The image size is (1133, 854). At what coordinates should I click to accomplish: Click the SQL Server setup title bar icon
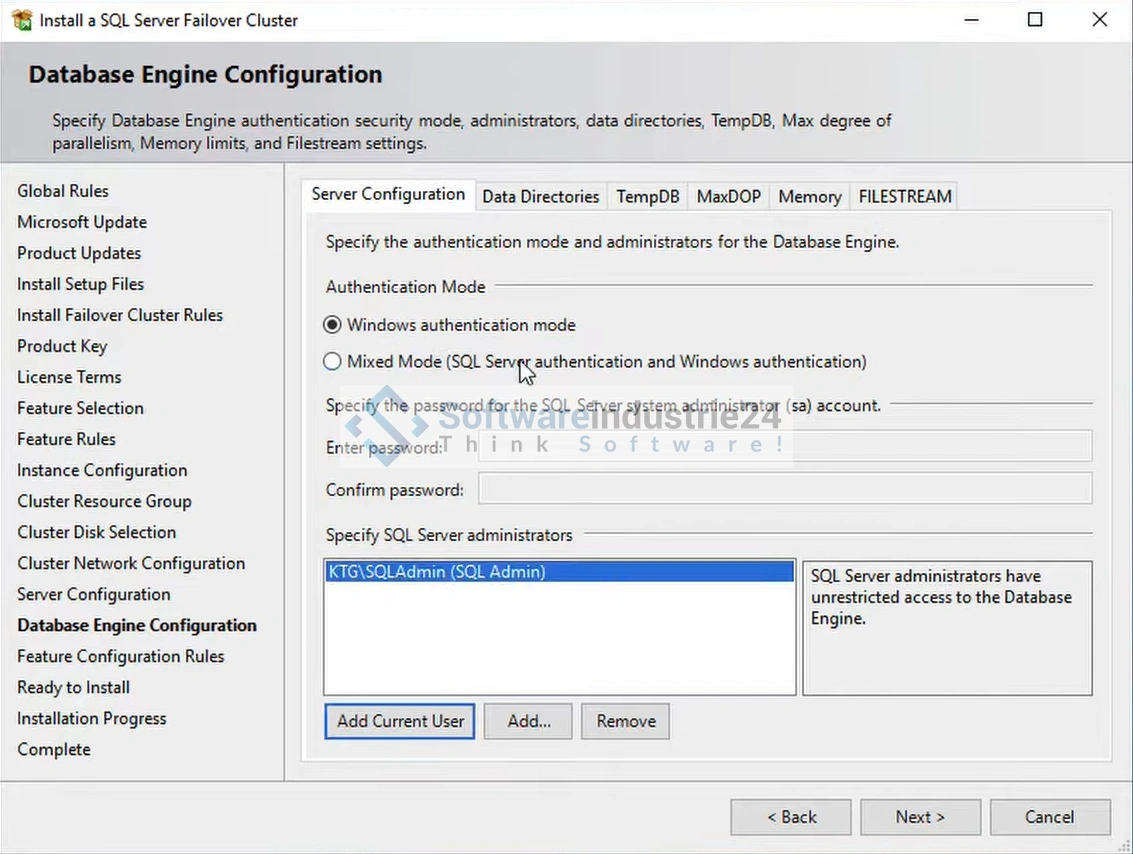tap(21, 20)
